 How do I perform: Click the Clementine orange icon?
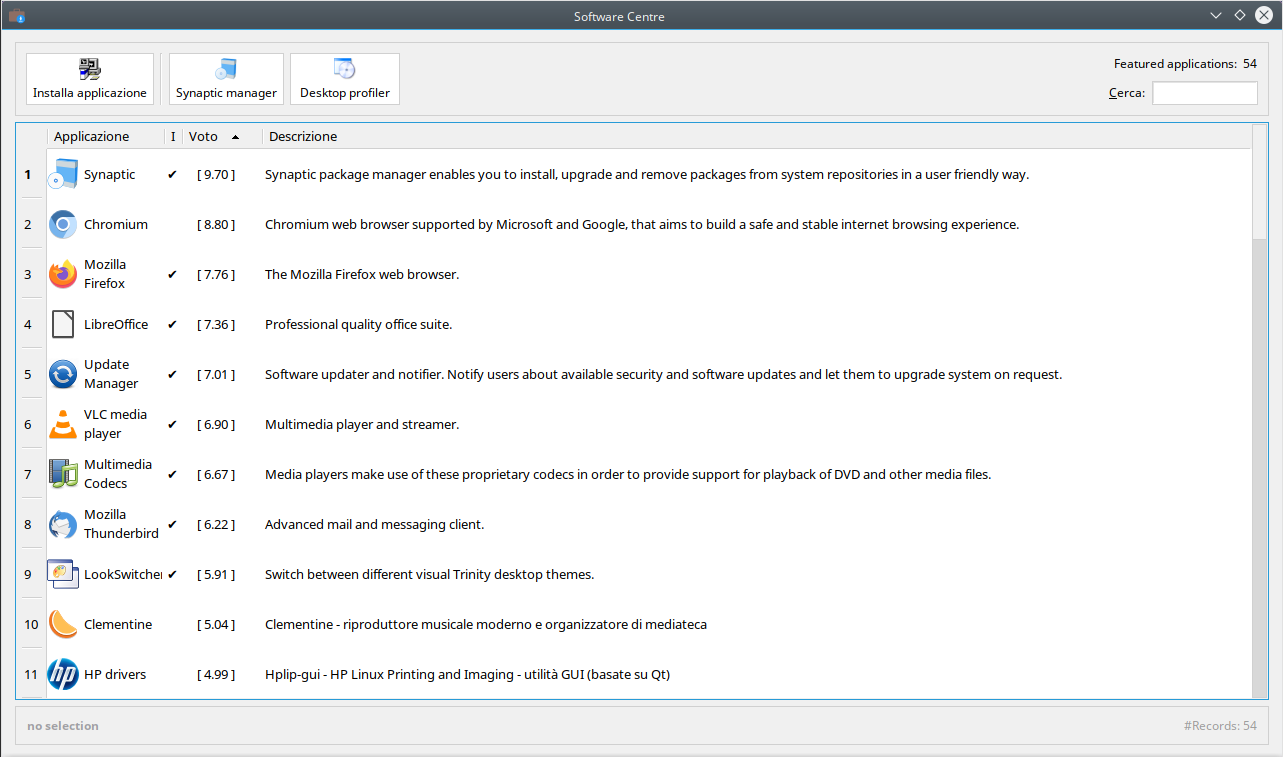63,624
